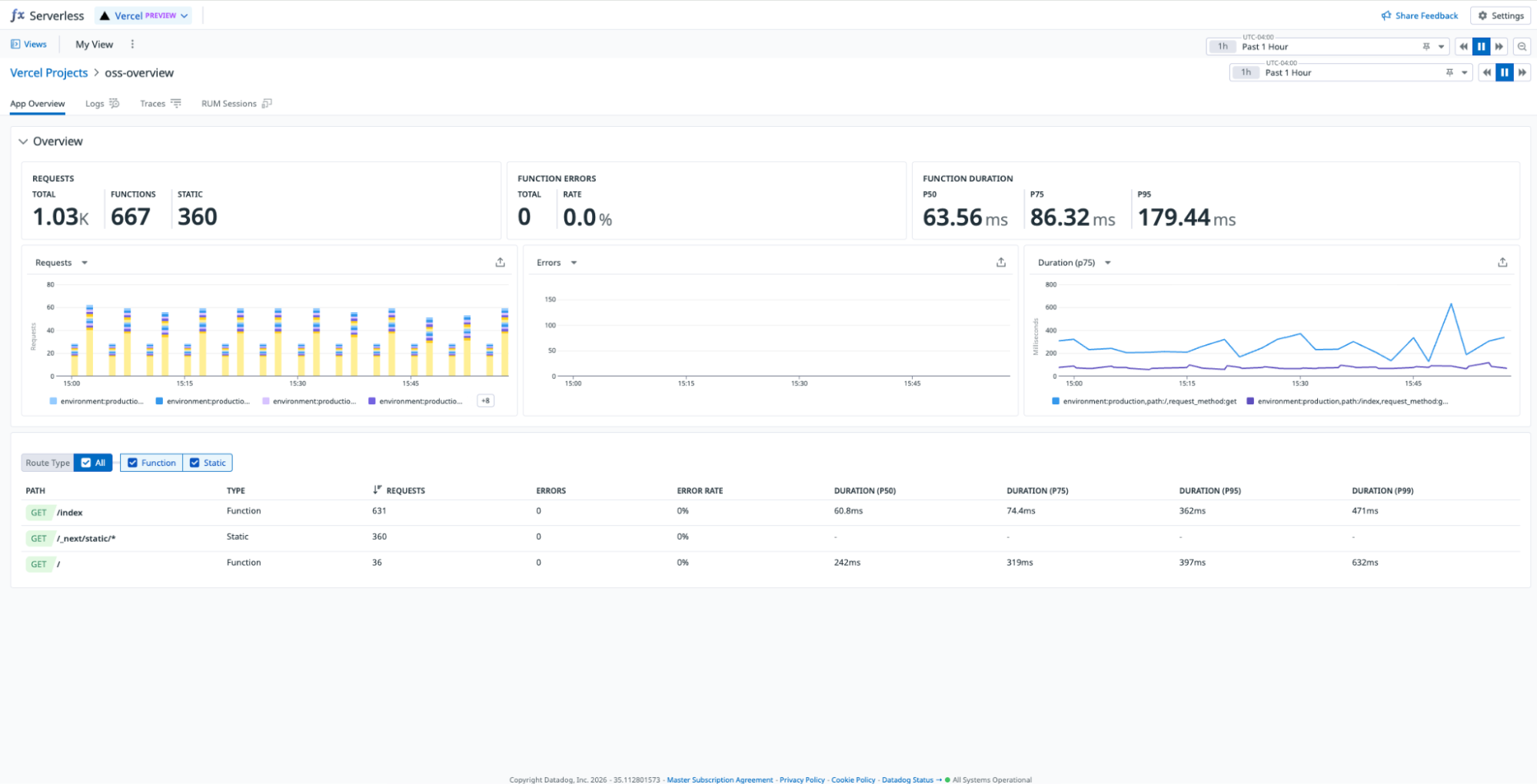
Task: Toggle the Function route type checkbox
Action: point(132,463)
